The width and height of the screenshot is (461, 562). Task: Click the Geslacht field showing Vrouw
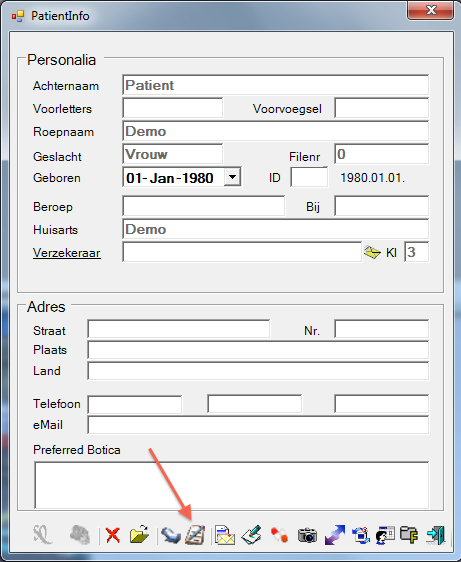tap(172, 154)
